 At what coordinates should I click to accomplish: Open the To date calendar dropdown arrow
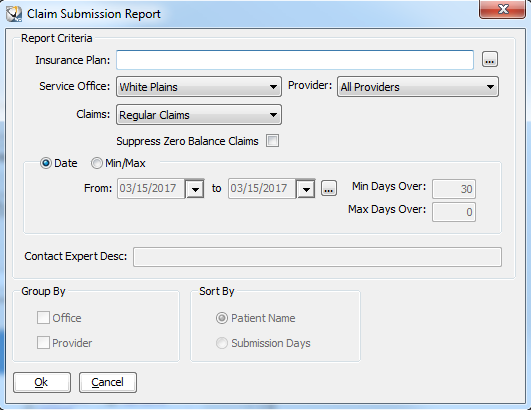point(306,189)
